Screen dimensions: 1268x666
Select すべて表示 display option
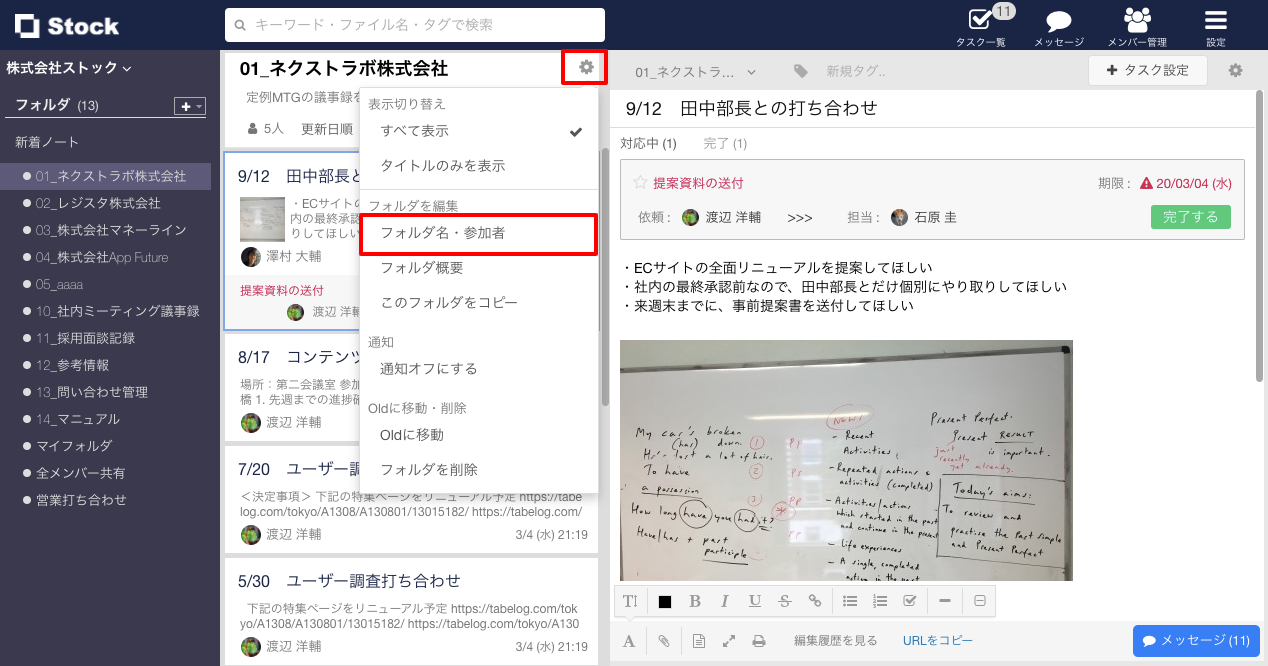415,131
